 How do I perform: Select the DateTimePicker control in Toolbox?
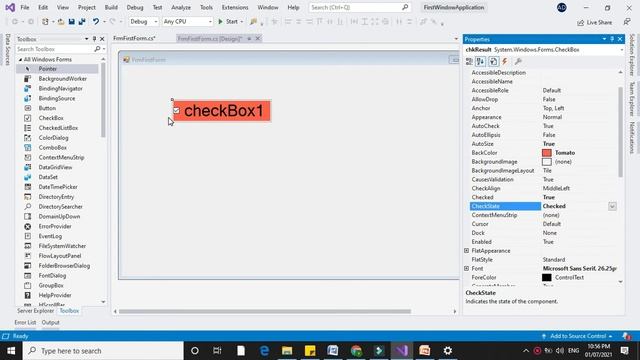(x=57, y=187)
